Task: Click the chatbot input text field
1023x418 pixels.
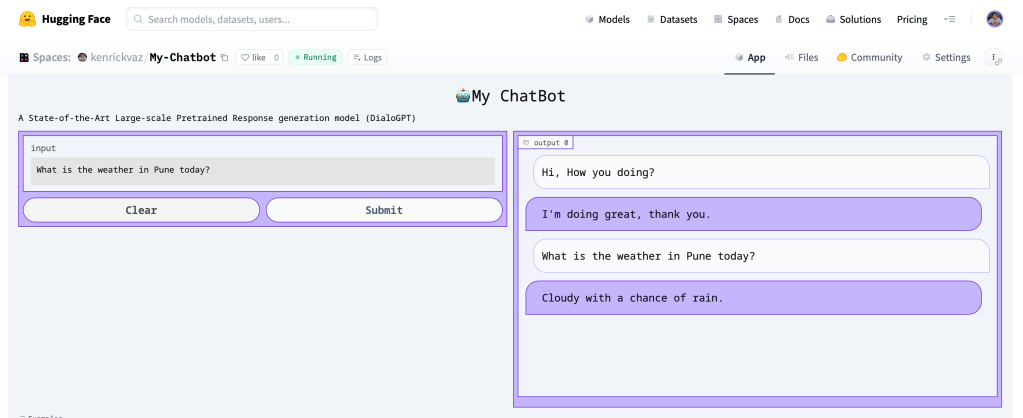Action: click(262, 170)
